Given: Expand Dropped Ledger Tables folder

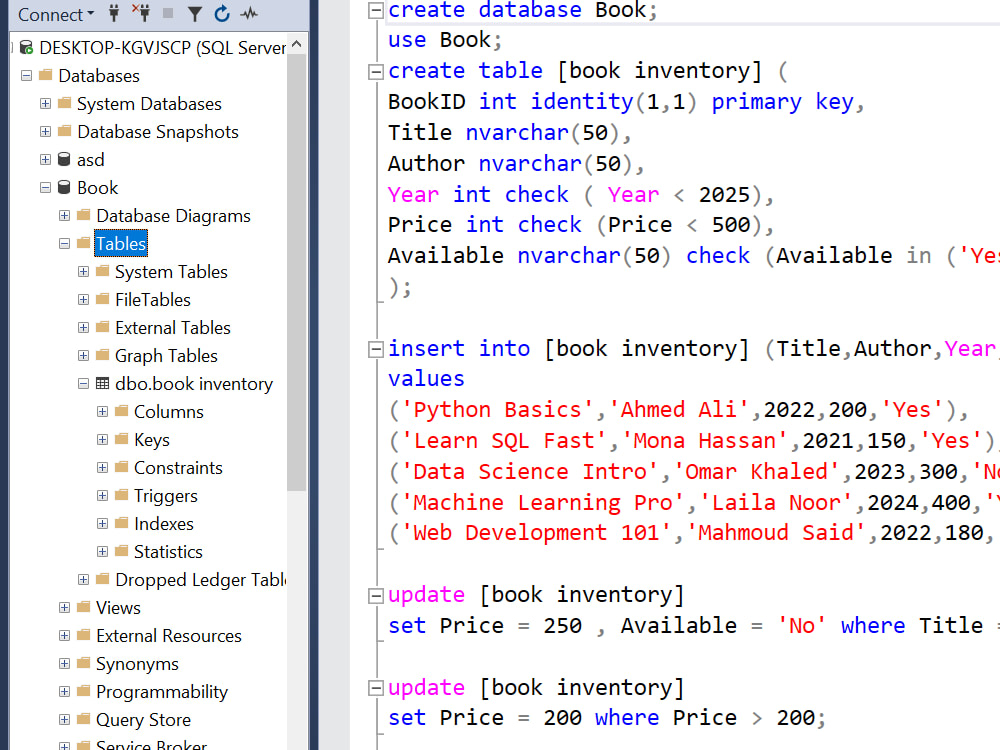Looking at the screenshot, I should (x=84, y=580).
